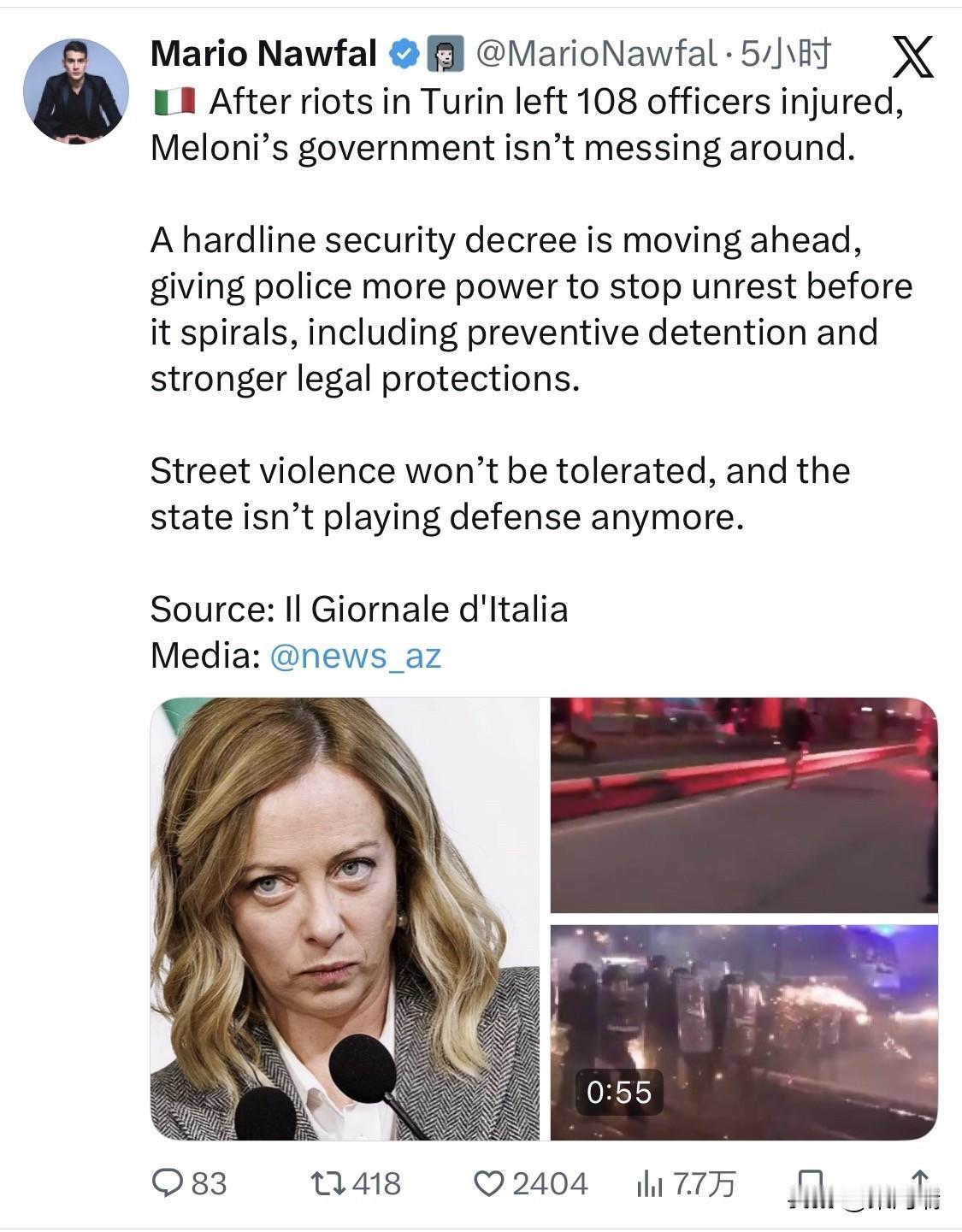Click the pixel-art affiliate badge icon

(x=445, y=55)
